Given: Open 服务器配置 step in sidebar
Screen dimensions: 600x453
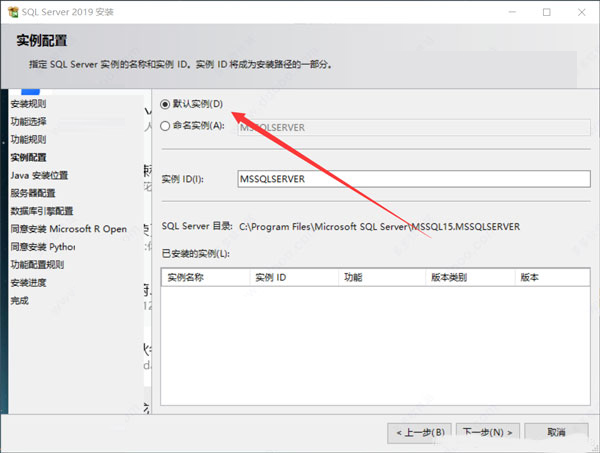Looking at the screenshot, I should [33, 193].
